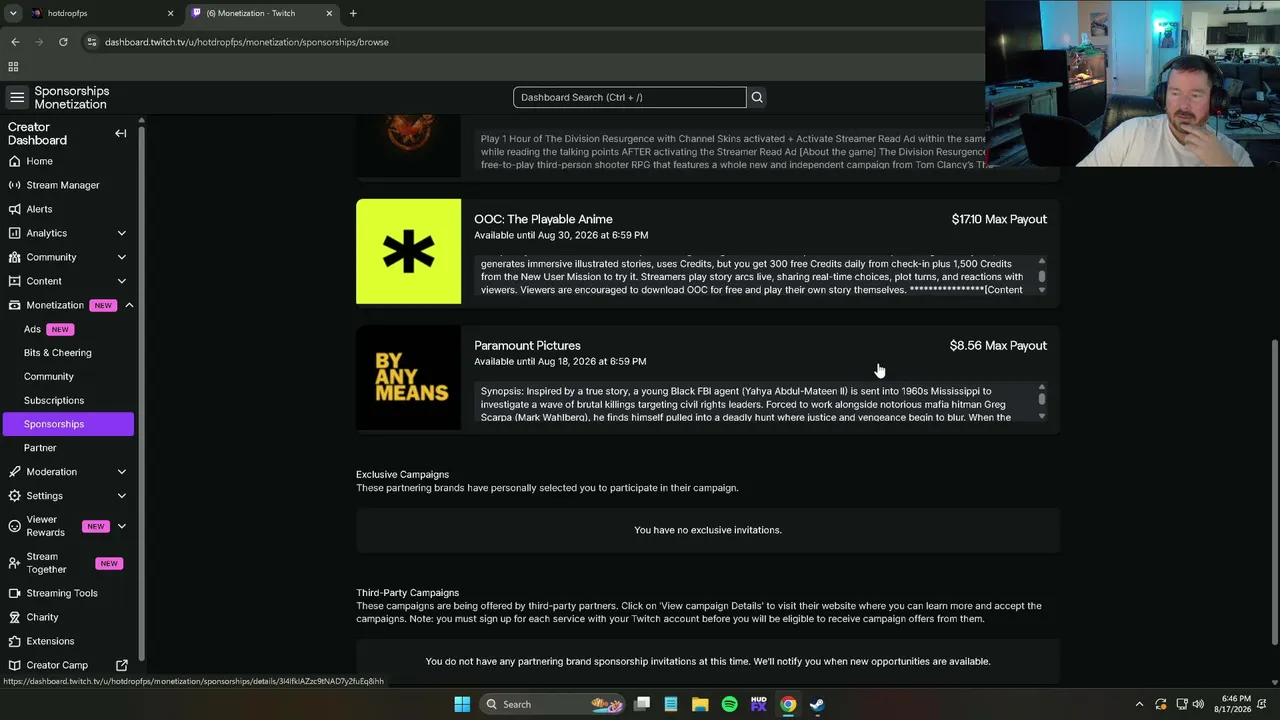The height and width of the screenshot is (720, 1280).
Task: Show hidden system tray icons
Action: pyautogui.click(x=1139, y=704)
